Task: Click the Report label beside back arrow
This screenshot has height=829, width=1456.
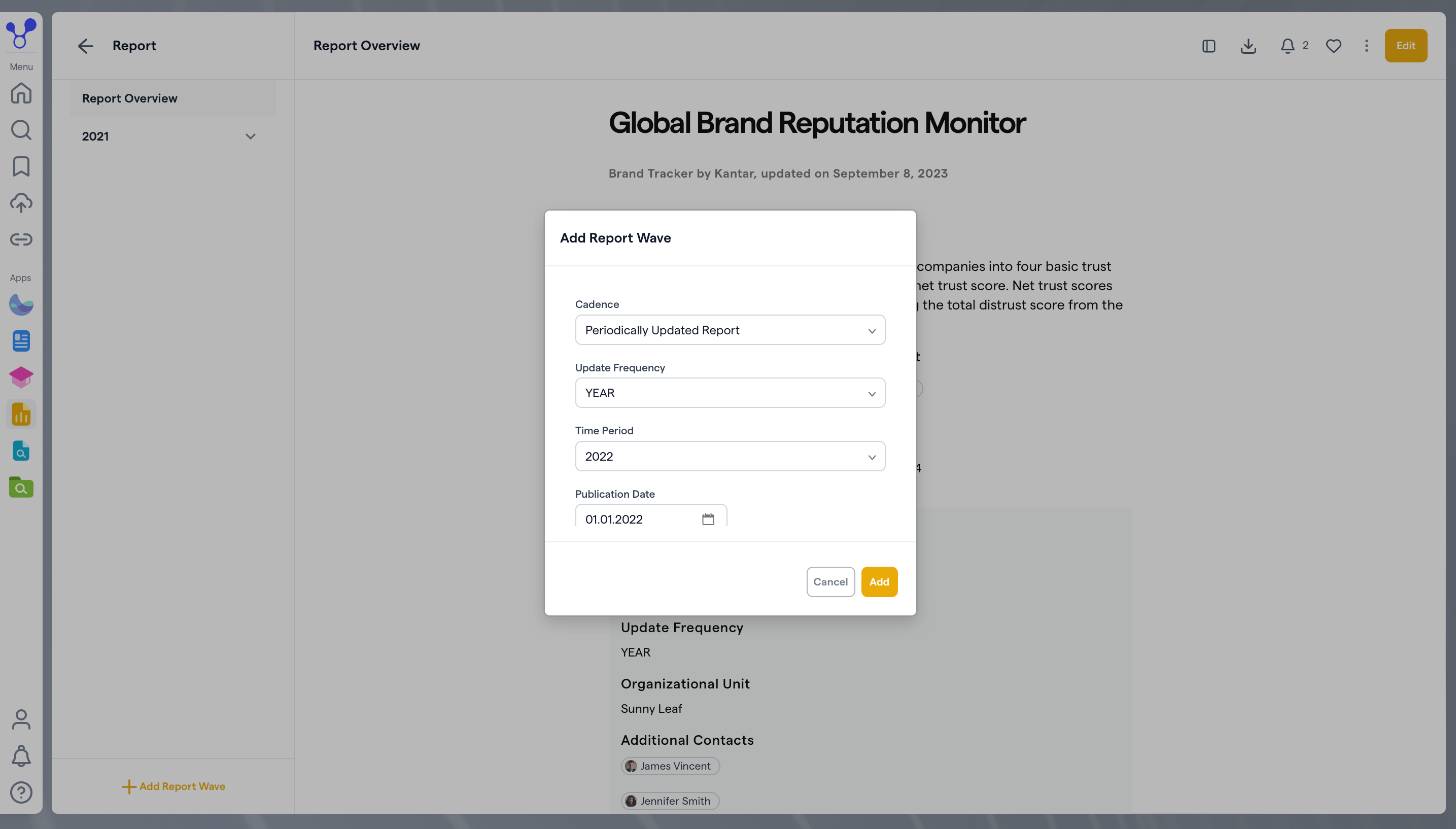Action: click(134, 46)
